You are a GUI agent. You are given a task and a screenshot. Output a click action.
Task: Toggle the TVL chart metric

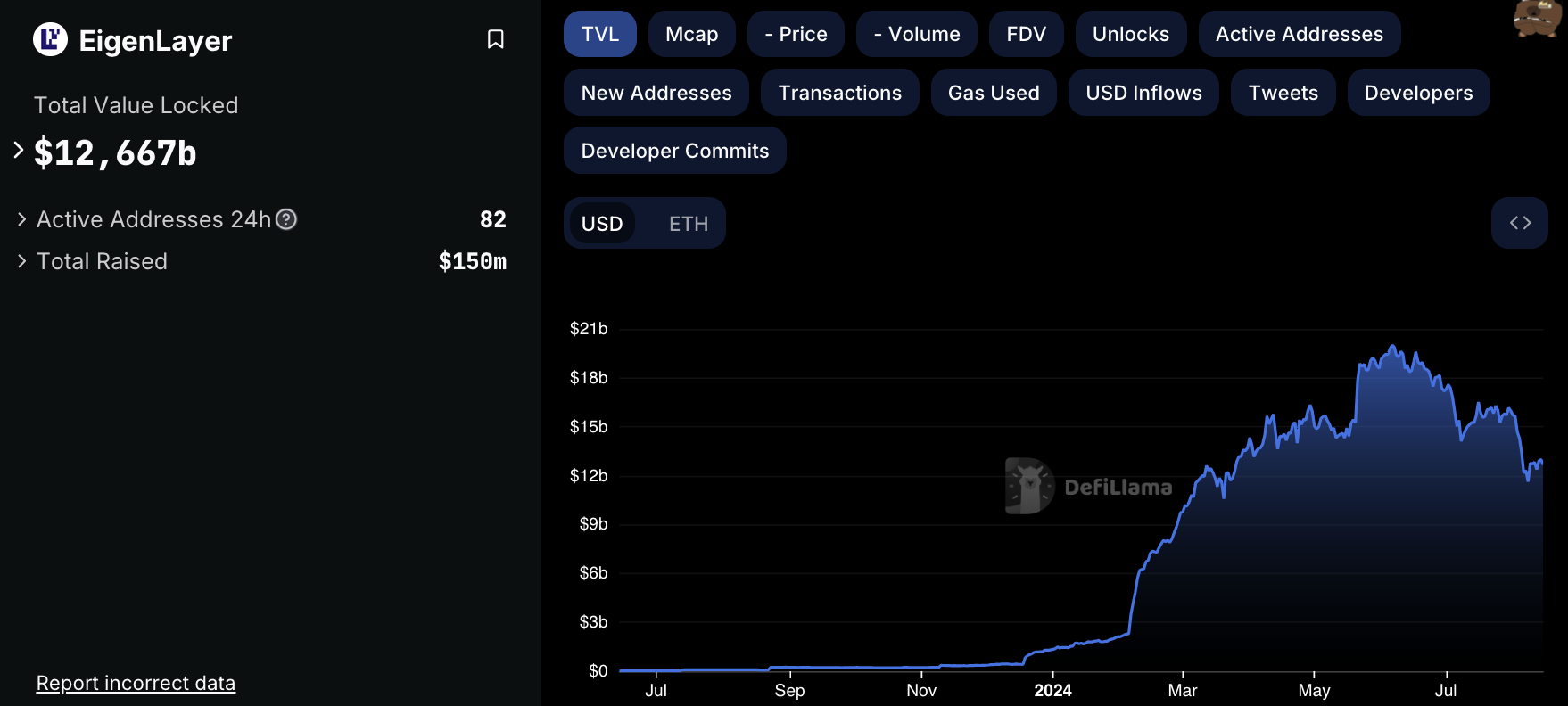600,34
